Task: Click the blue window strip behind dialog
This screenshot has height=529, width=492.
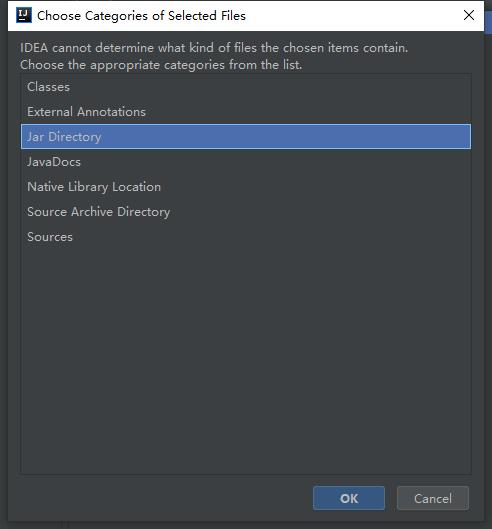Action: [x=488, y=21]
